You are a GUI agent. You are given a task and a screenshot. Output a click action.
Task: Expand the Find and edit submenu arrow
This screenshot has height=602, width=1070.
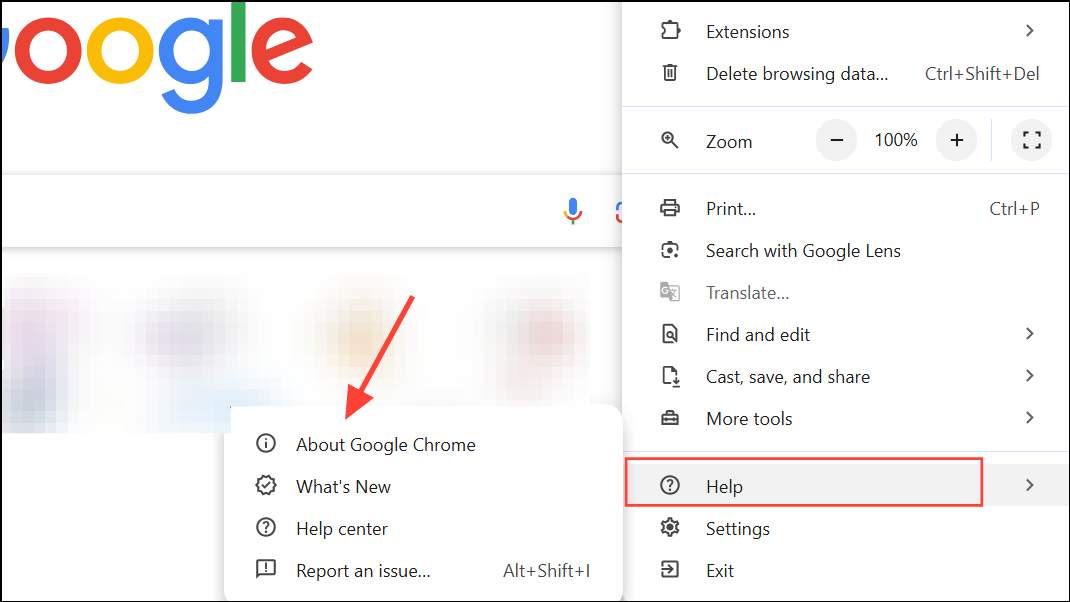tap(1030, 334)
